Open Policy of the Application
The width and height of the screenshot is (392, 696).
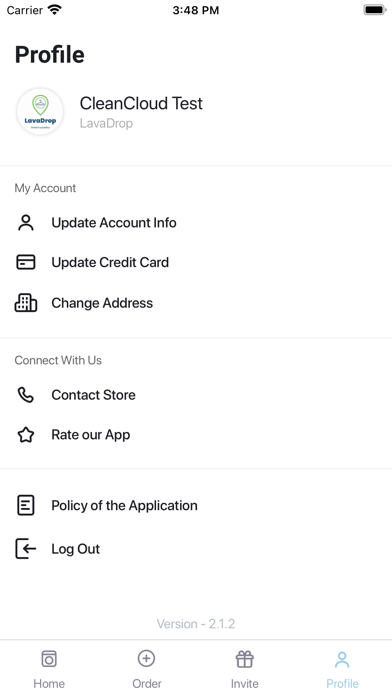tap(196, 505)
